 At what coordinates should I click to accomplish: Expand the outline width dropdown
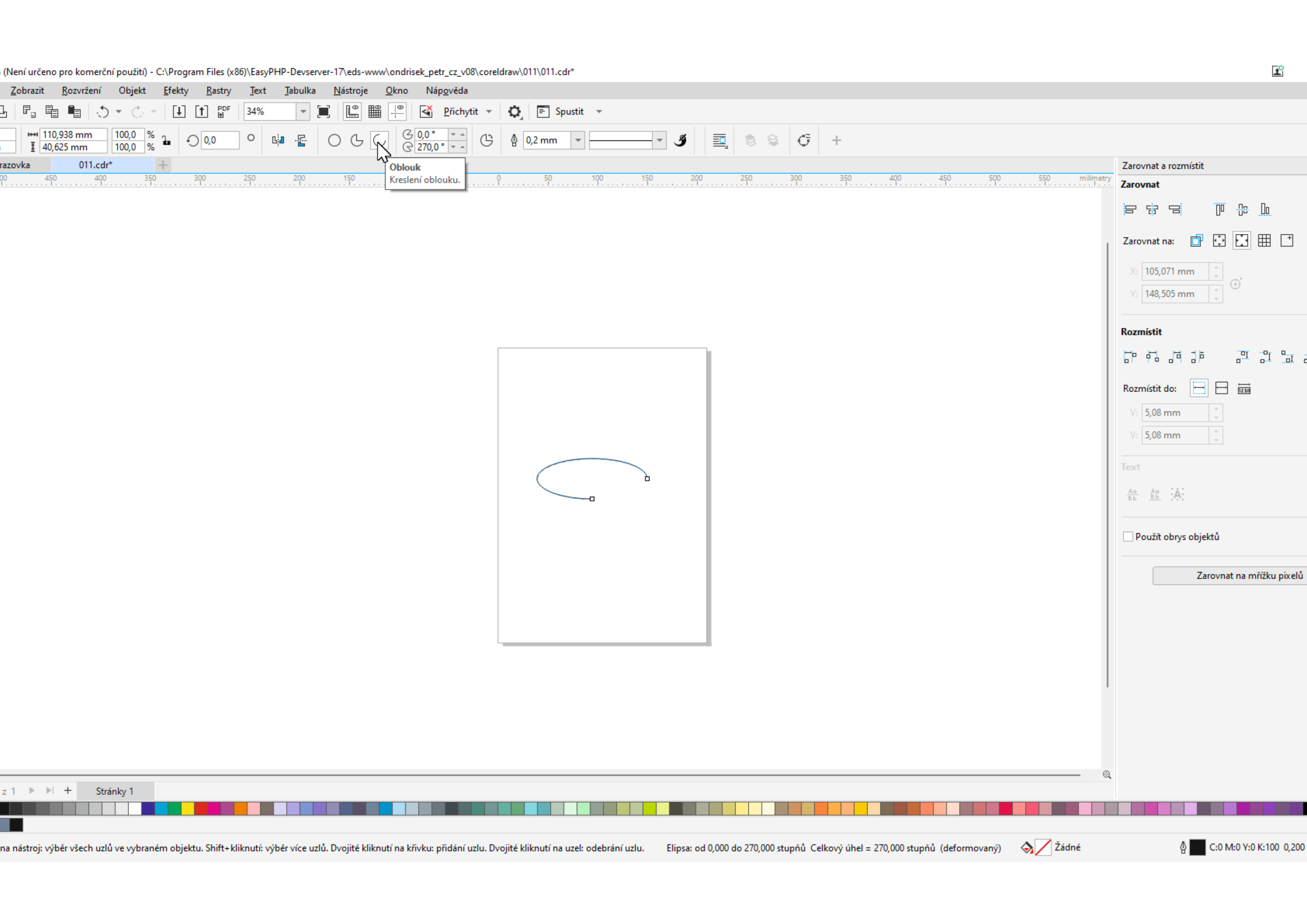[x=578, y=140]
